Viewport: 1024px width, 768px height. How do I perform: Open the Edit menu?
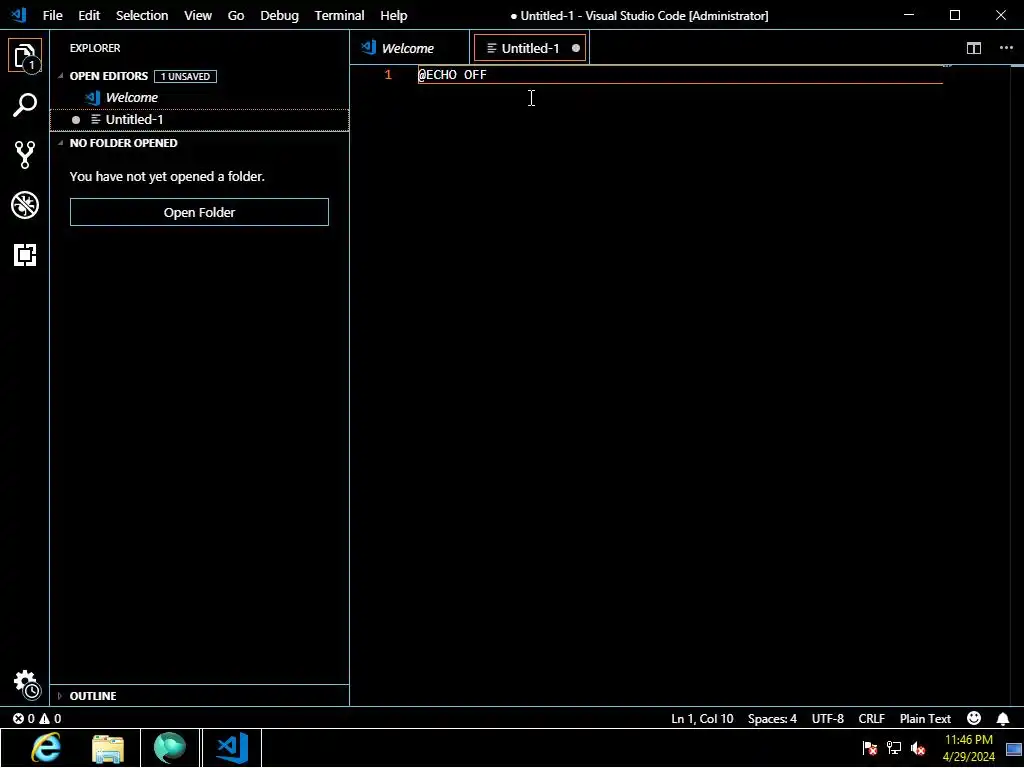pyautogui.click(x=89, y=15)
